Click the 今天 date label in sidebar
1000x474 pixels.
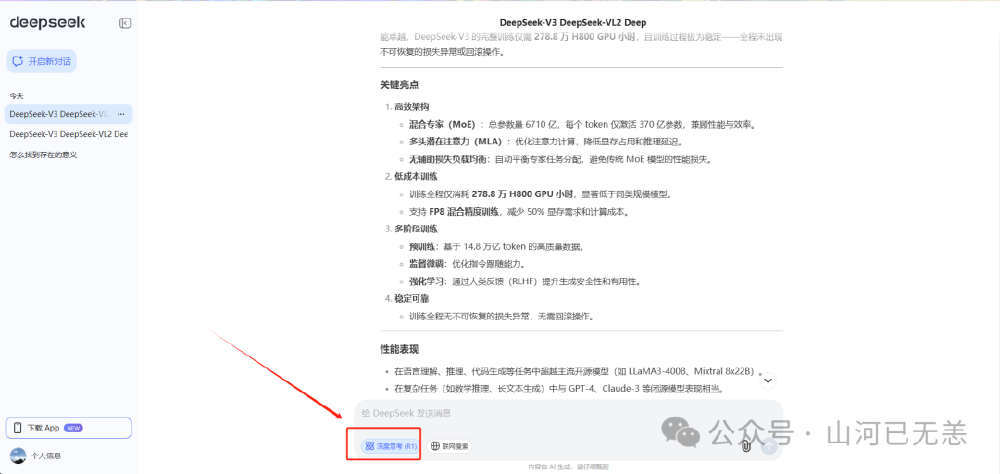[15, 96]
